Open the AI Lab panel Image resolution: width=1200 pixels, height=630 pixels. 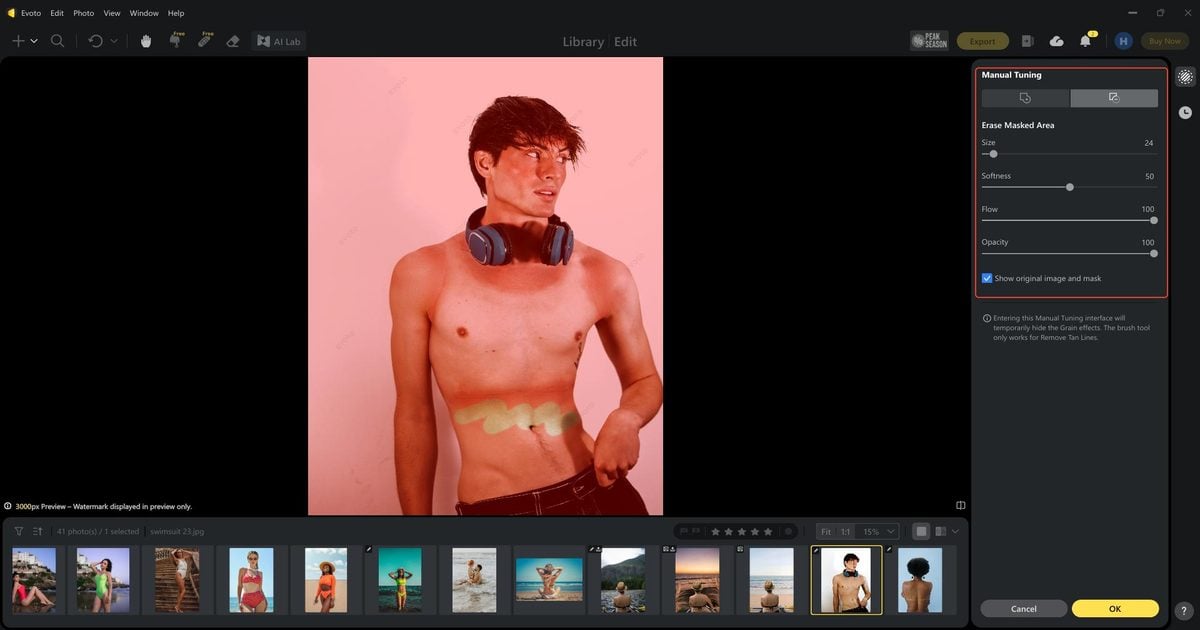(x=279, y=41)
